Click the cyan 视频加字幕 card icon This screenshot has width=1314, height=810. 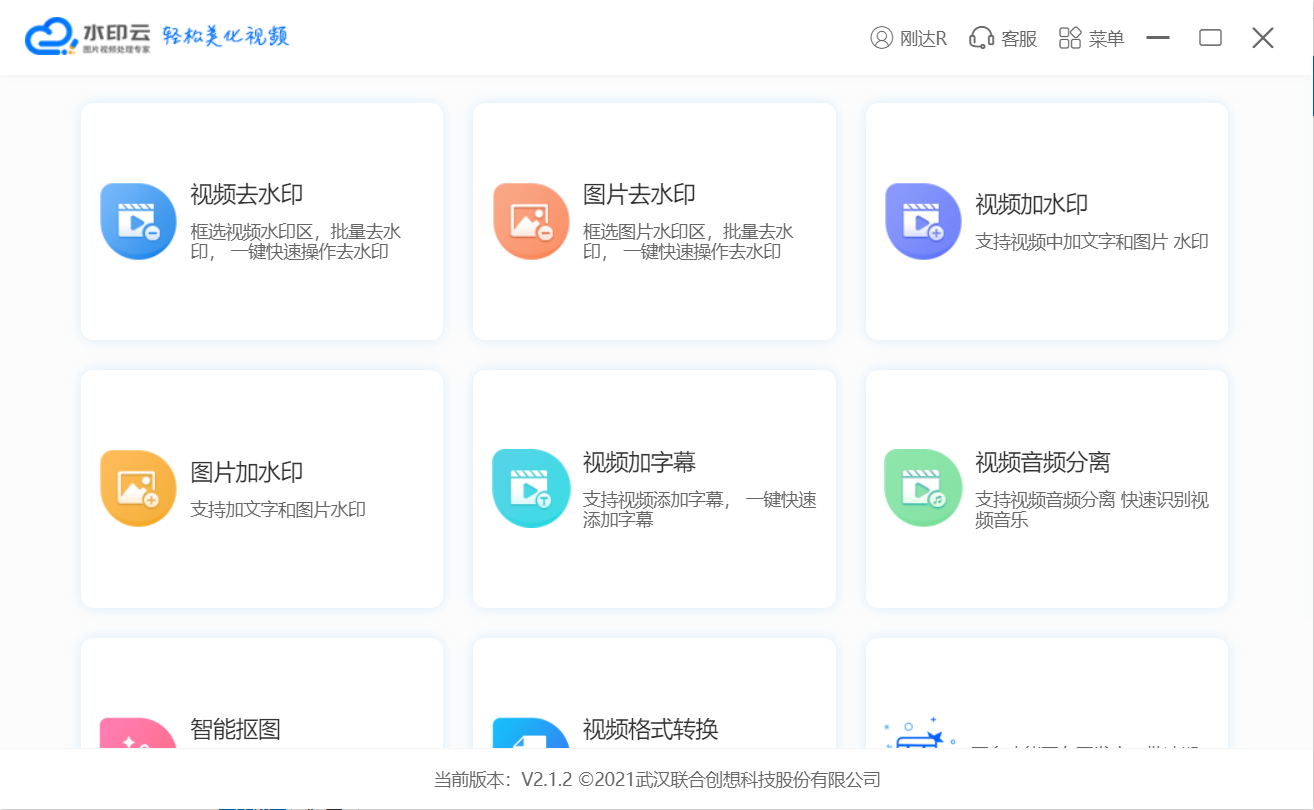pos(531,488)
